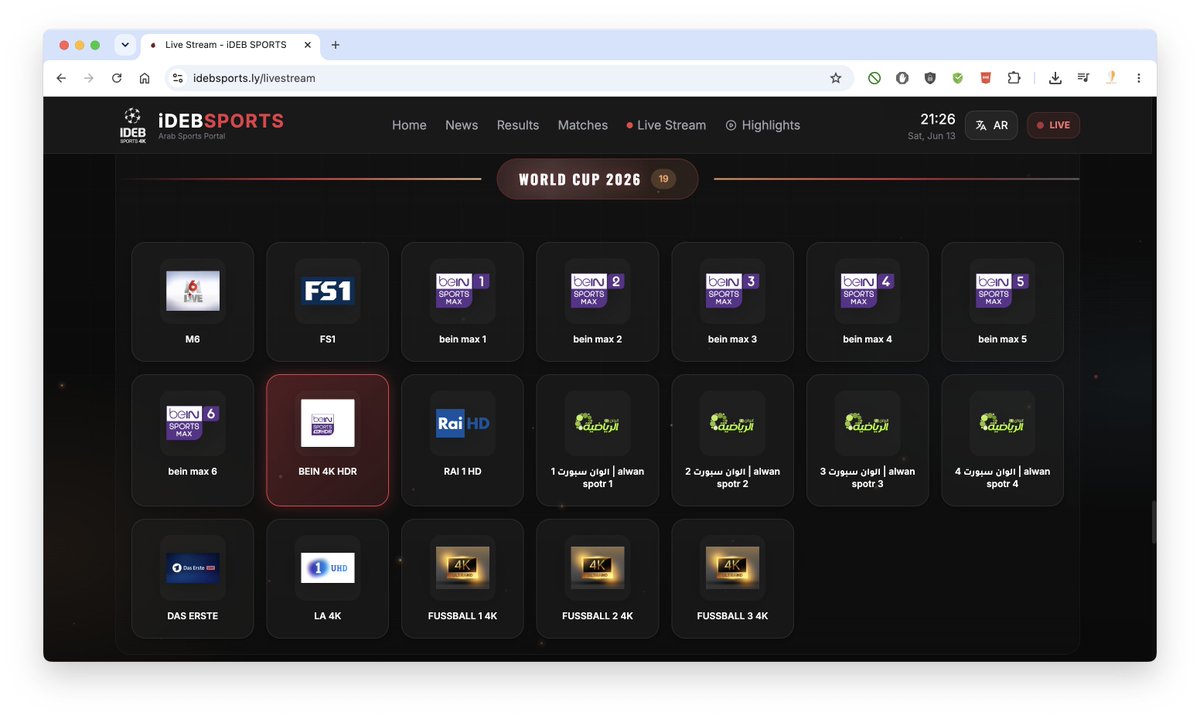Open the FUSSBALL 1 4K channel

pyautogui.click(x=462, y=578)
